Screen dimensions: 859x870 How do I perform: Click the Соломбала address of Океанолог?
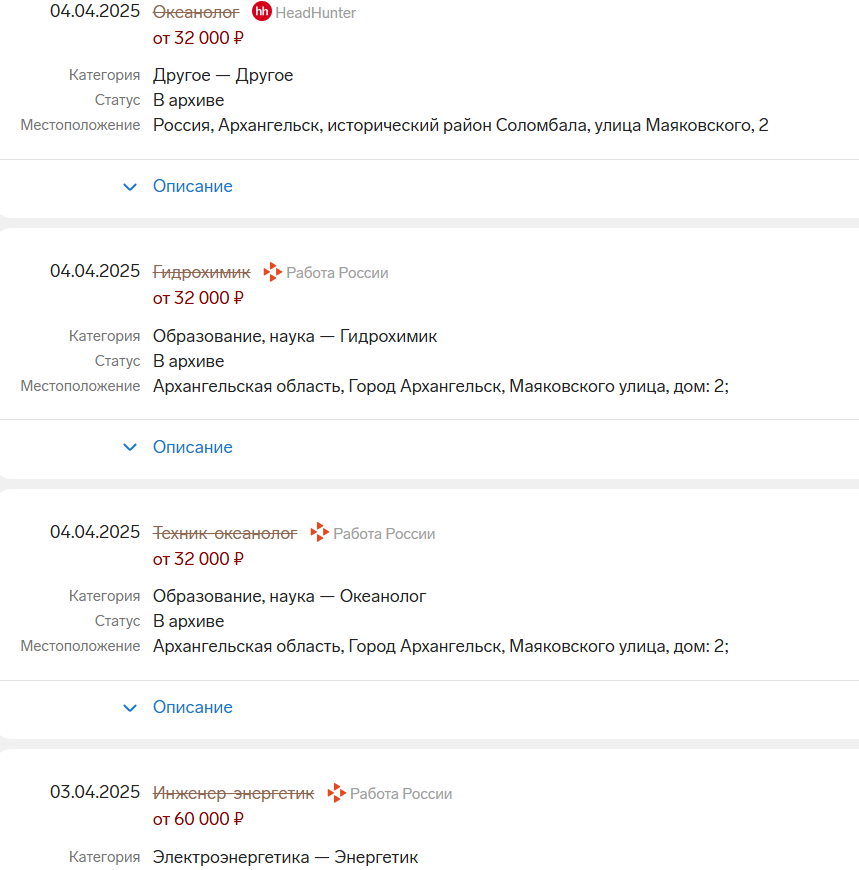[x=461, y=125]
